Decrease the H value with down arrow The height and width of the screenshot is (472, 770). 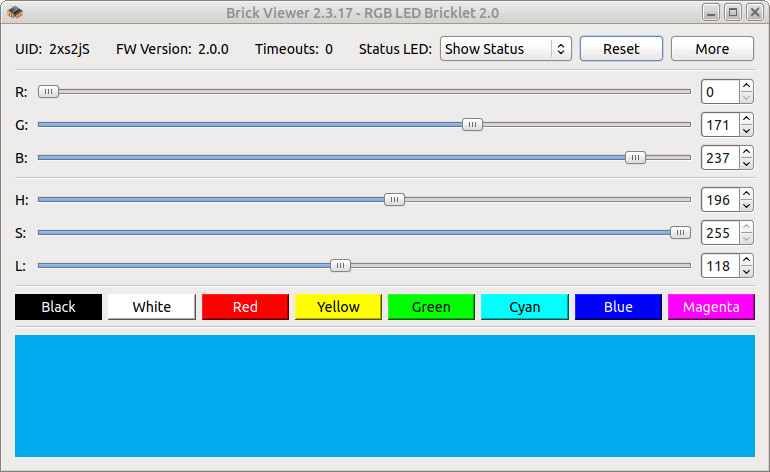[x=746, y=206]
